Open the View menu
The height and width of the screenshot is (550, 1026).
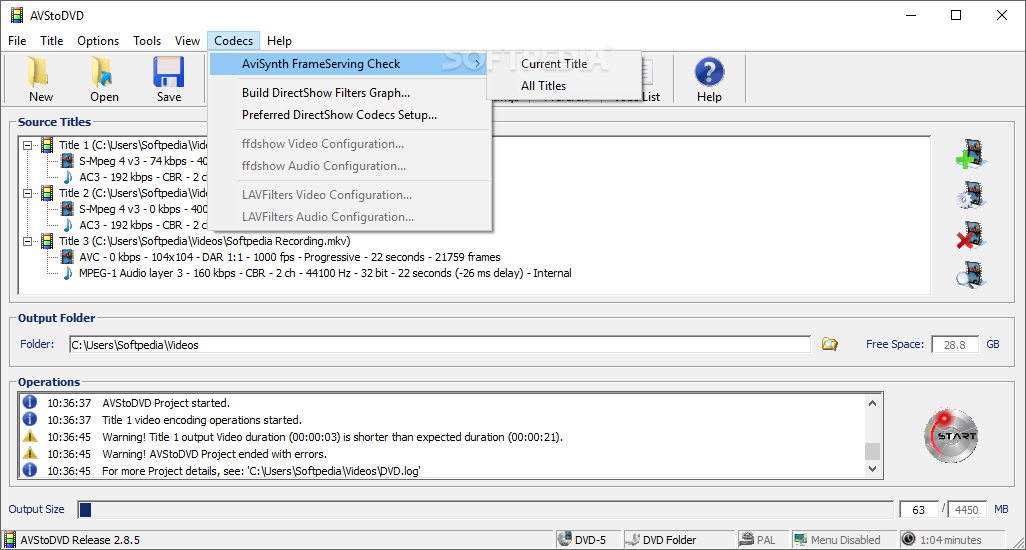pos(187,41)
